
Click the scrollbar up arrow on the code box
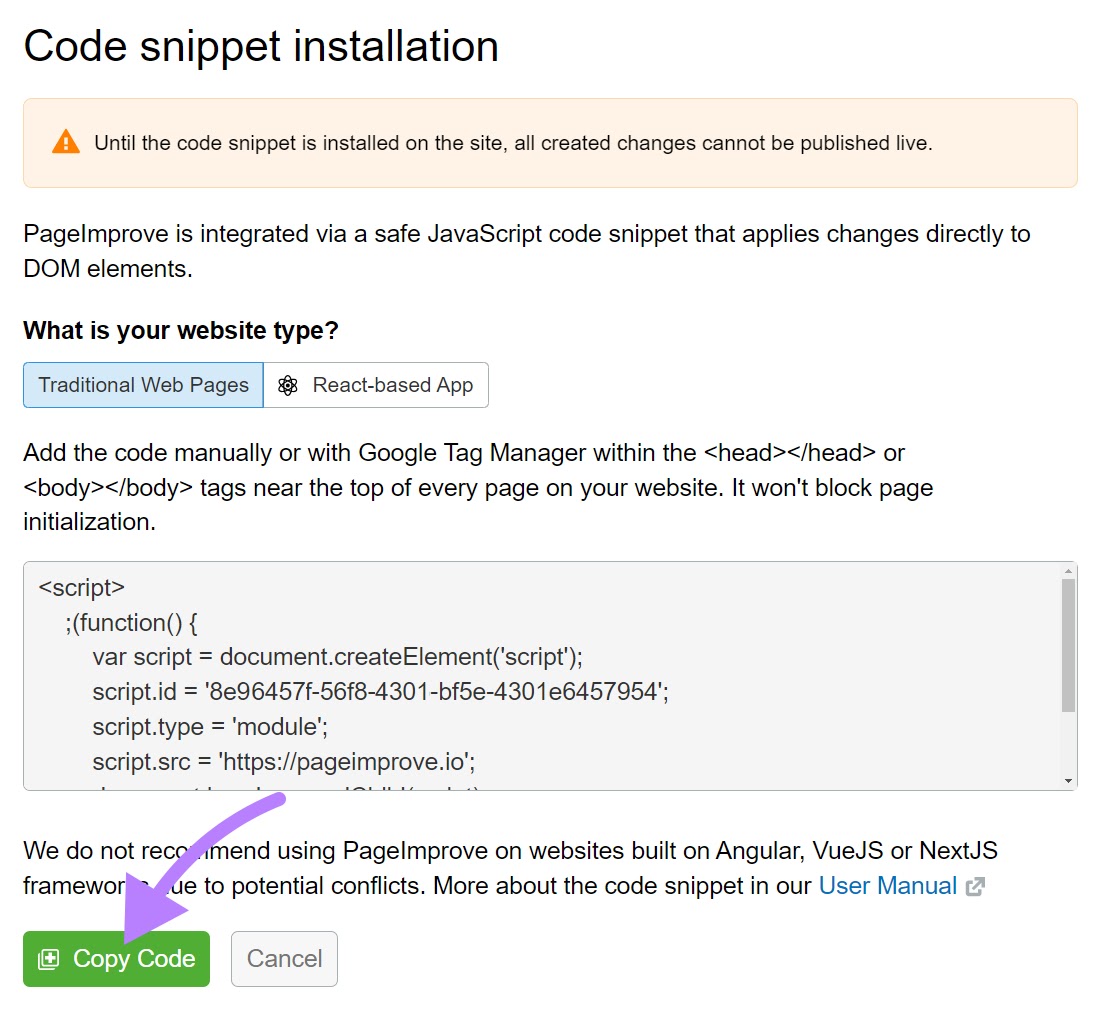(1066, 570)
